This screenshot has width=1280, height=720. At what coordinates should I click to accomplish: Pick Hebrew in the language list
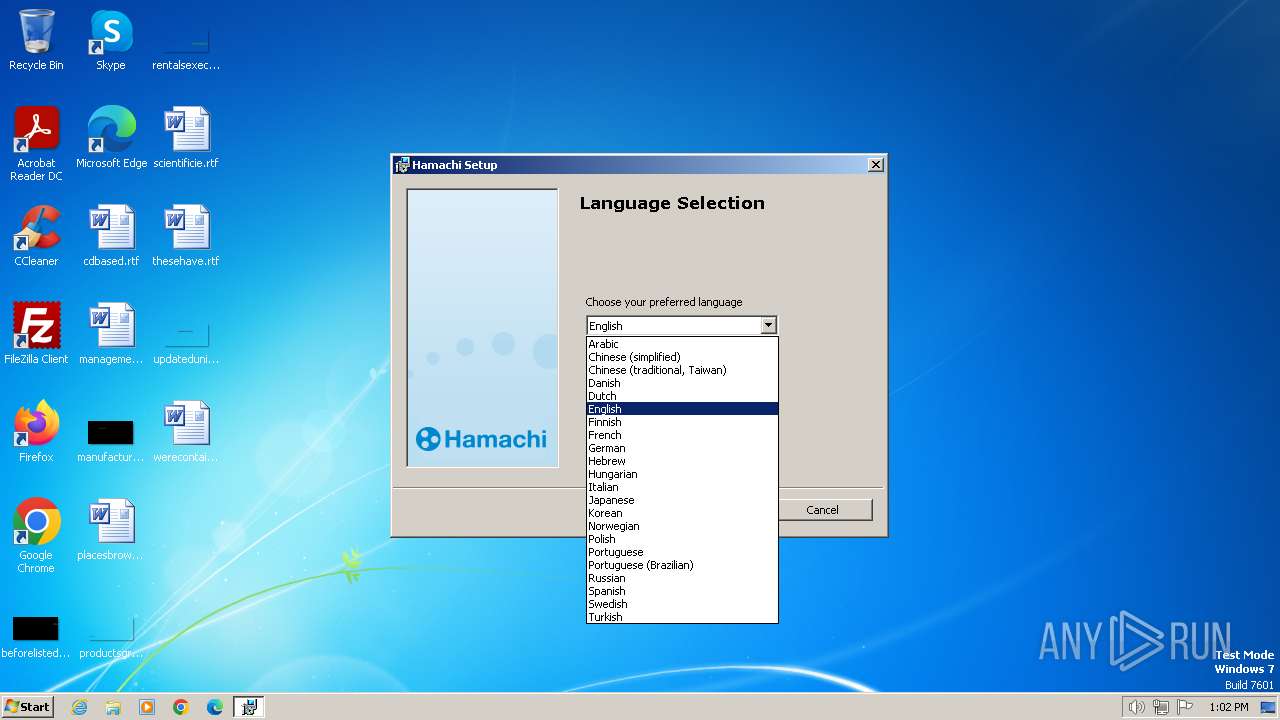tap(682, 461)
